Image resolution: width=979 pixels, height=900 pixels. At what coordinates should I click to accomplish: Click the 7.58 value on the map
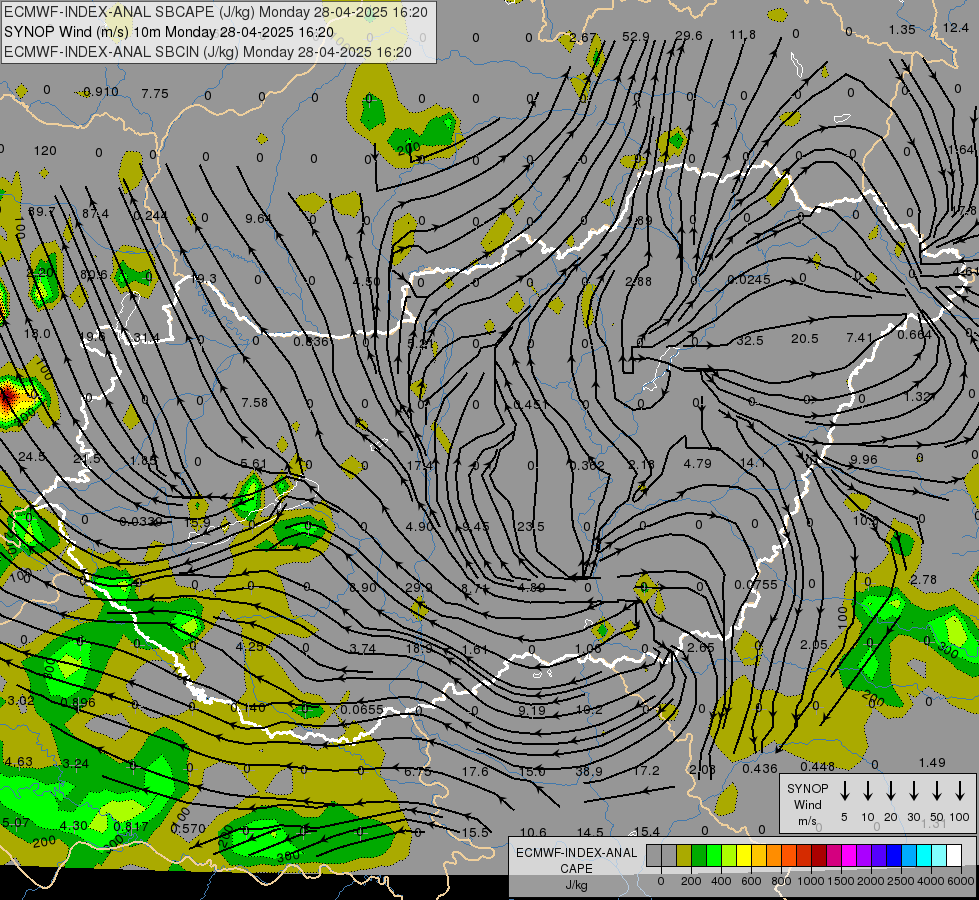255,403
